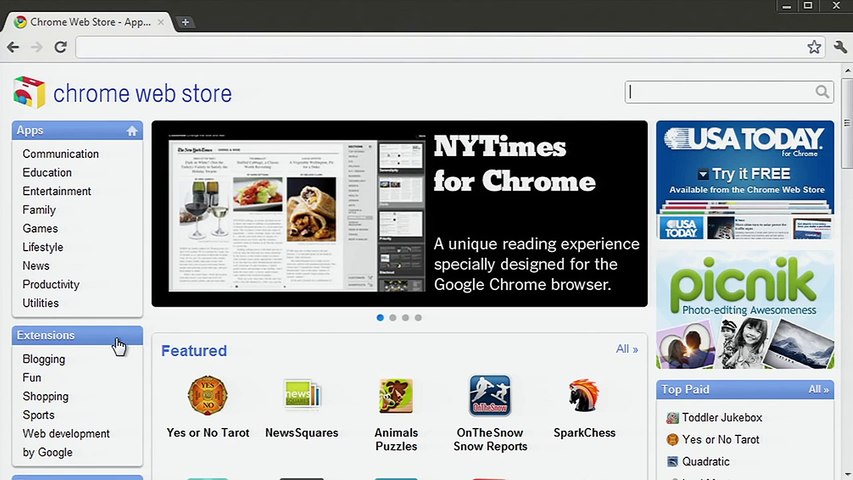
Task: Click the Featured section heading
Action: (194, 351)
